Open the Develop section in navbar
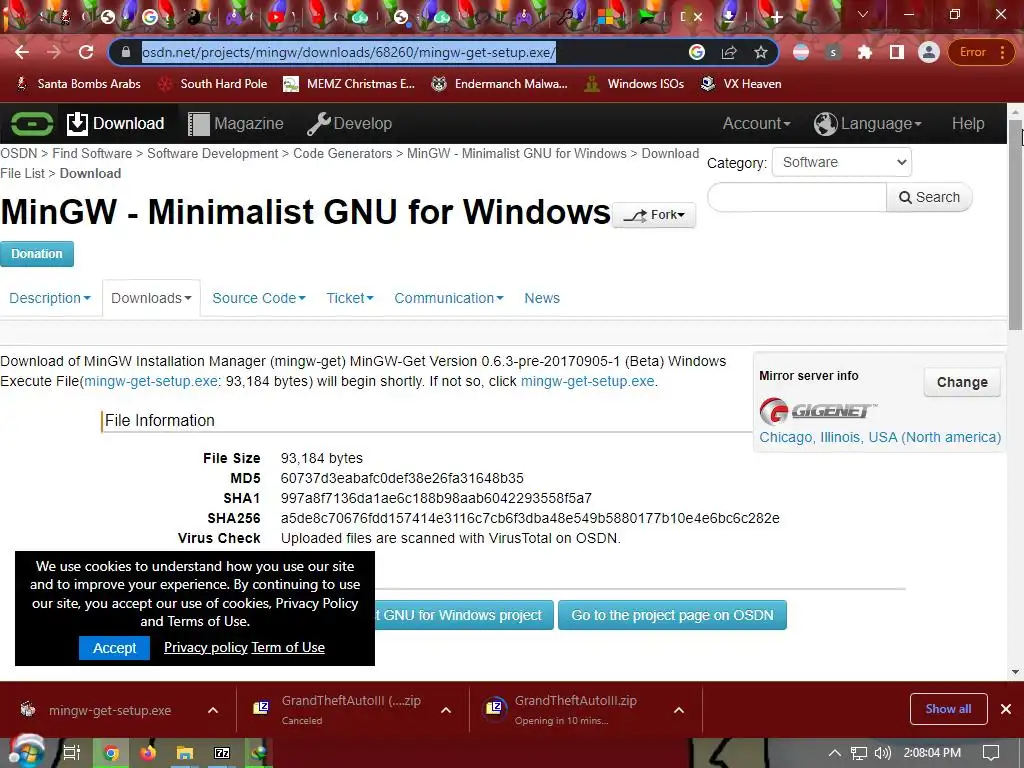Image resolution: width=1024 pixels, height=768 pixels. pos(349,123)
